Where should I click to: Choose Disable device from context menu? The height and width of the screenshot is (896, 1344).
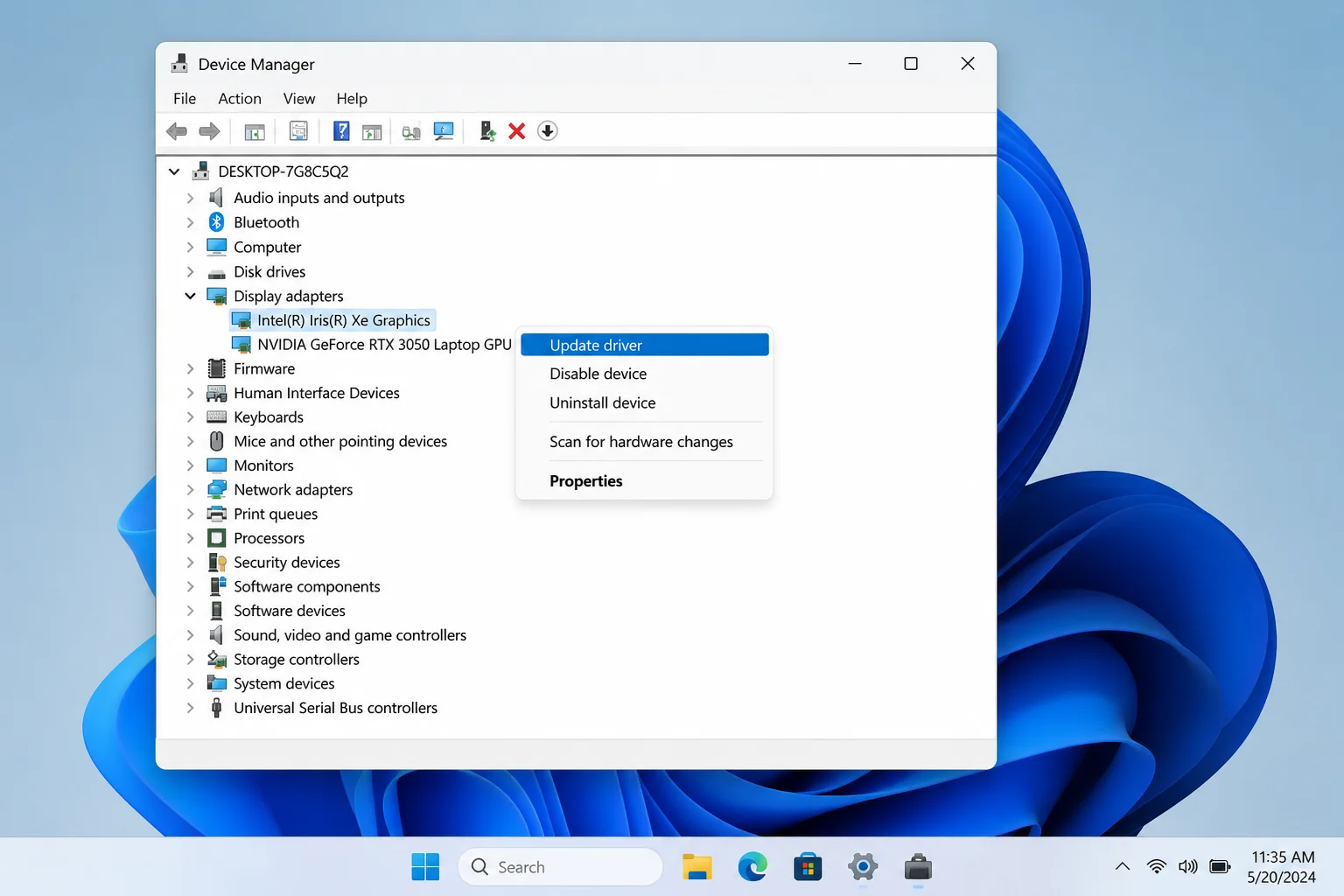click(x=645, y=374)
